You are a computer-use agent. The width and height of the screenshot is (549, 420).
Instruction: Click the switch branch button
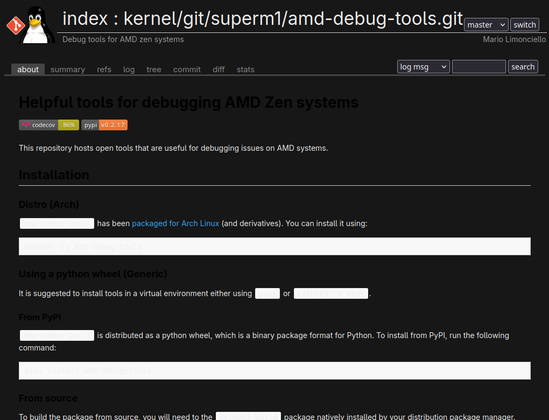(x=524, y=25)
